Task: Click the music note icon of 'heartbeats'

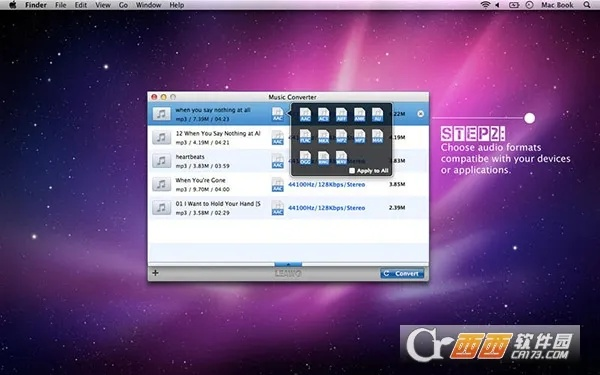Action: point(161,161)
